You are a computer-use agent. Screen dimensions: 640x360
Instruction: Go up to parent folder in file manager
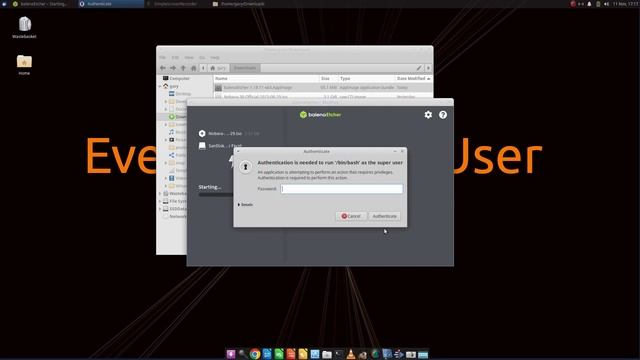coord(183,68)
